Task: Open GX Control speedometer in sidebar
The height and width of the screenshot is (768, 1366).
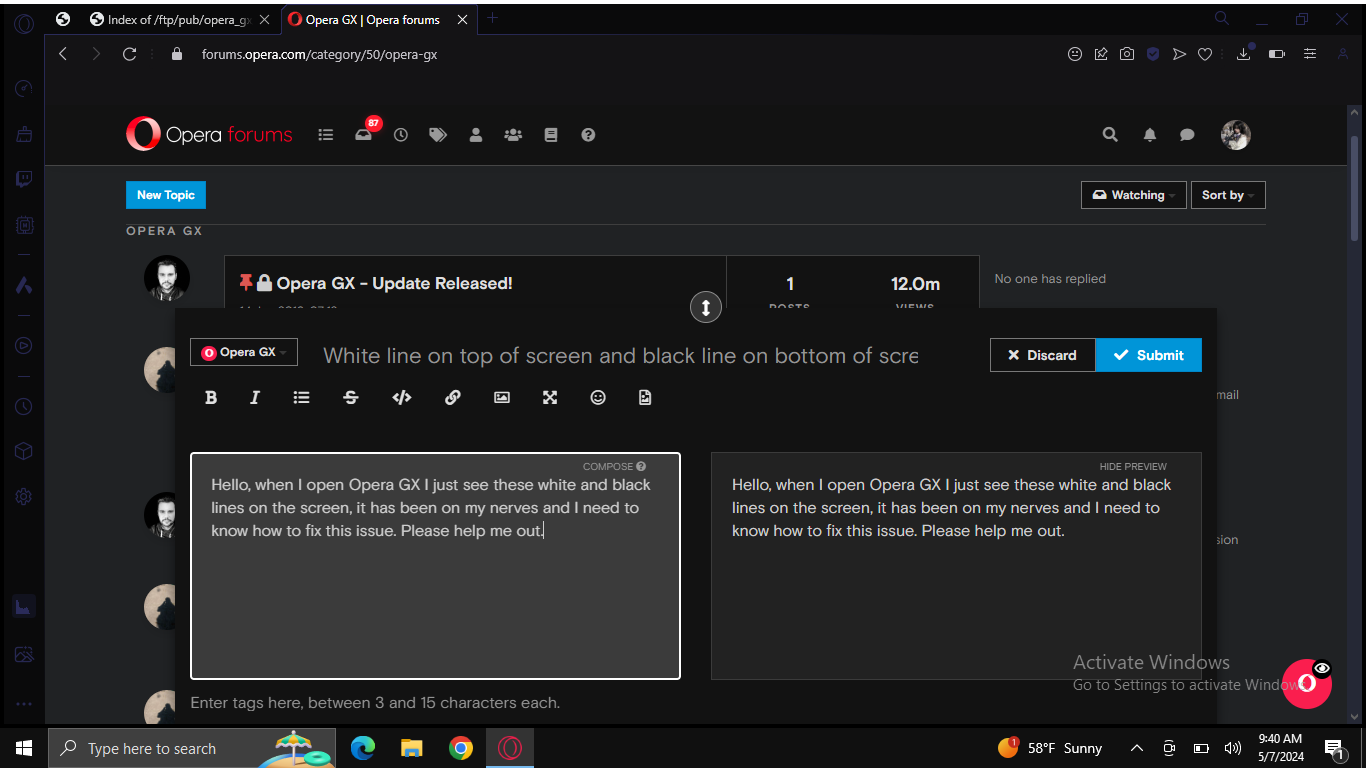Action: point(24,89)
